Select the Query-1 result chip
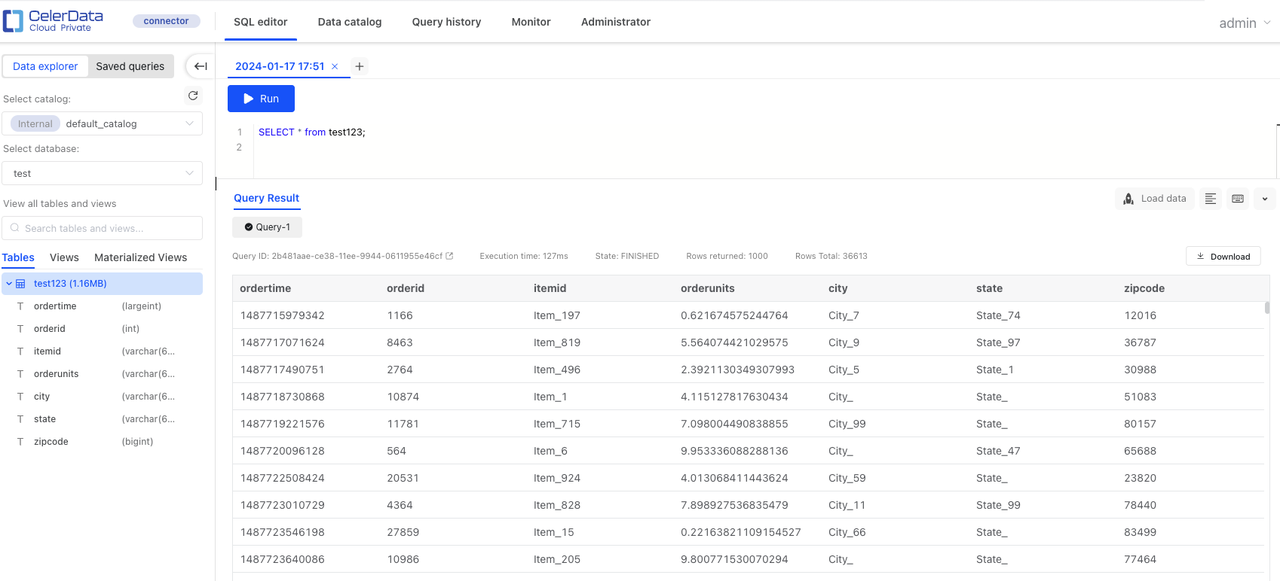This screenshot has height=581, width=1280. [x=267, y=227]
